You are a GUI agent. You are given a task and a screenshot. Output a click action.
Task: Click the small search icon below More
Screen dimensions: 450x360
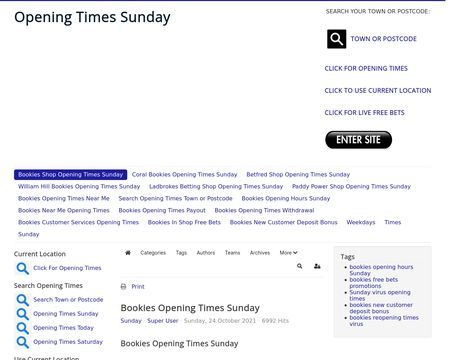click(300, 266)
